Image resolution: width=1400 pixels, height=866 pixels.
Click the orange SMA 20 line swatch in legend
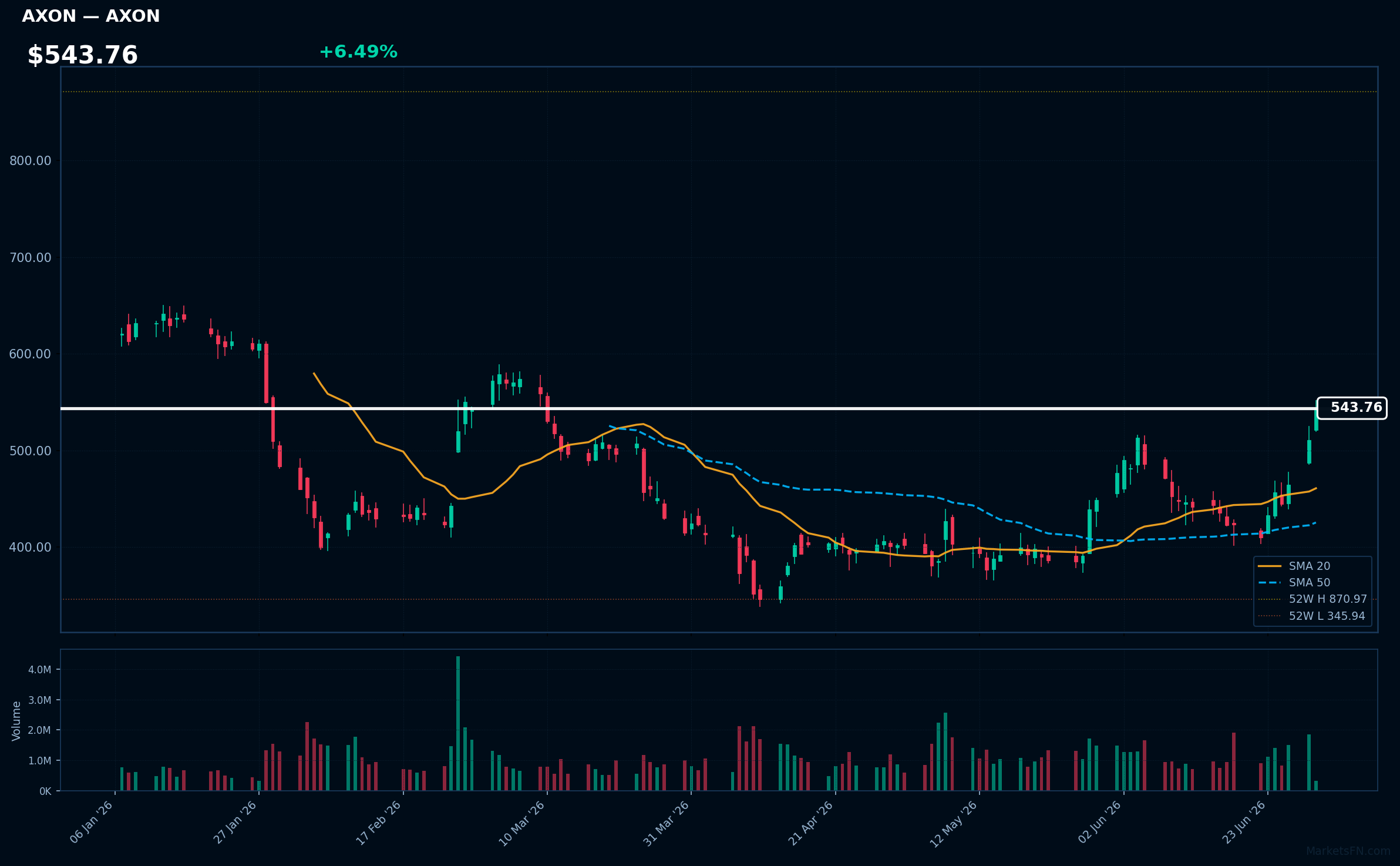[1270, 566]
